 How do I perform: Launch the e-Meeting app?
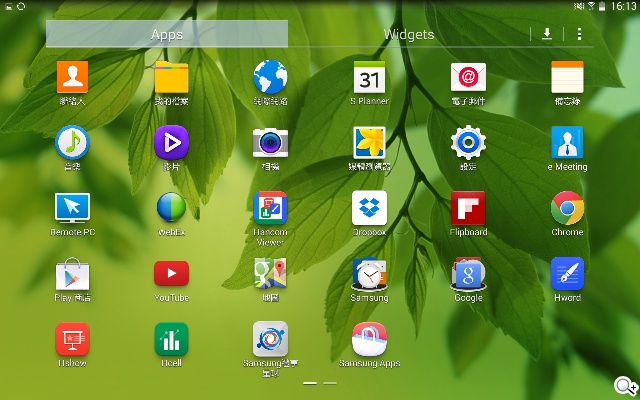pyautogui.click(x=567, y=142)
